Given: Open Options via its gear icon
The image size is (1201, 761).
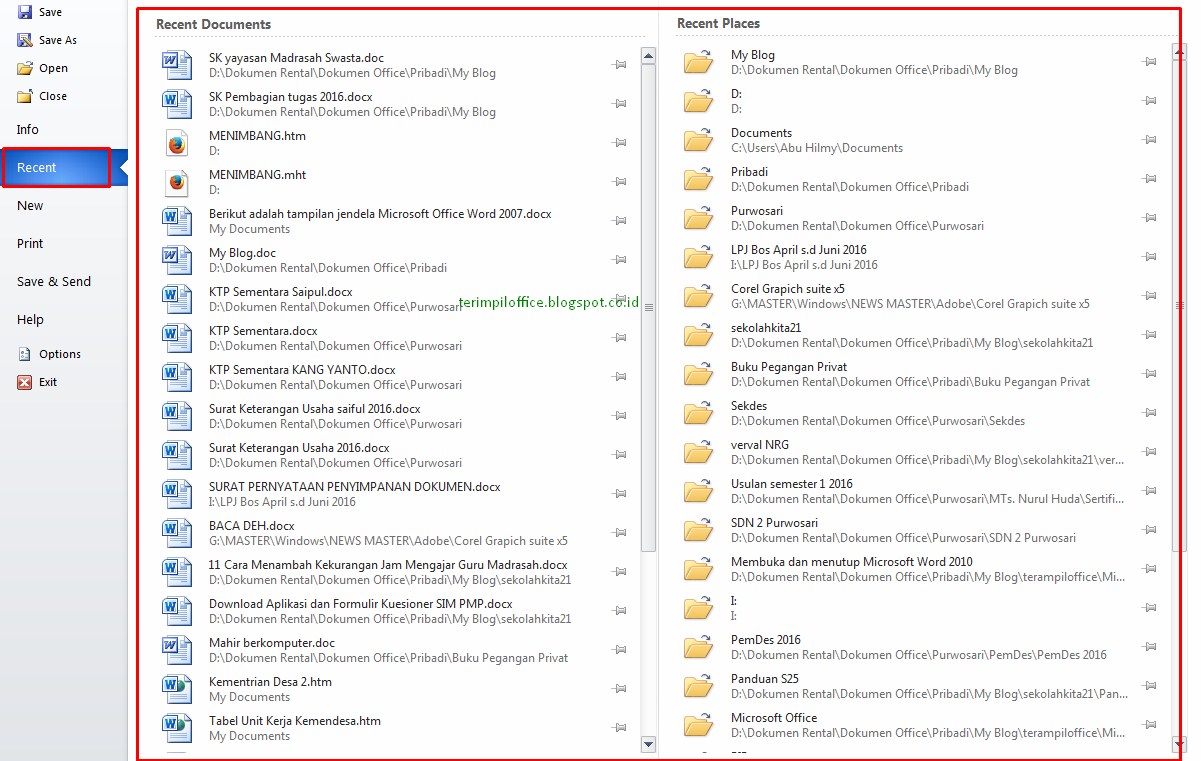Looking at the screenshot, I should click(x=27, y=353).
